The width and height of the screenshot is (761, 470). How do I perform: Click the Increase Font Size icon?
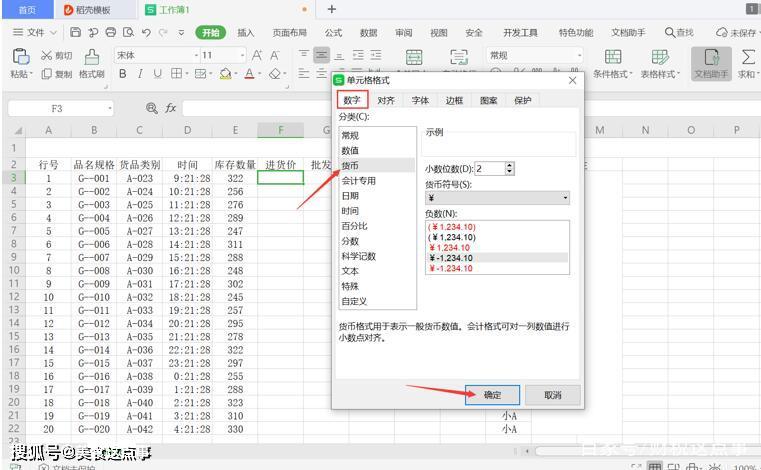(x=257, y=55)
